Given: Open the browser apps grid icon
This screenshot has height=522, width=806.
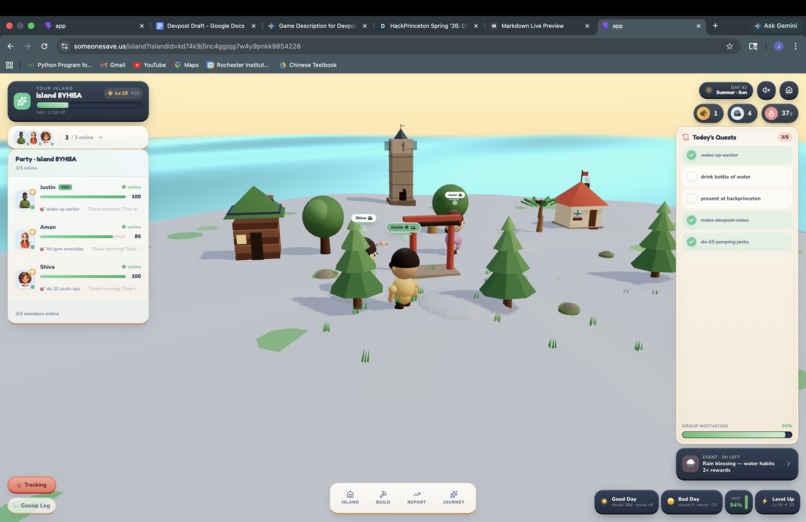Looking at the screenshot, I should pyautogui.click(x=9, y=65).
